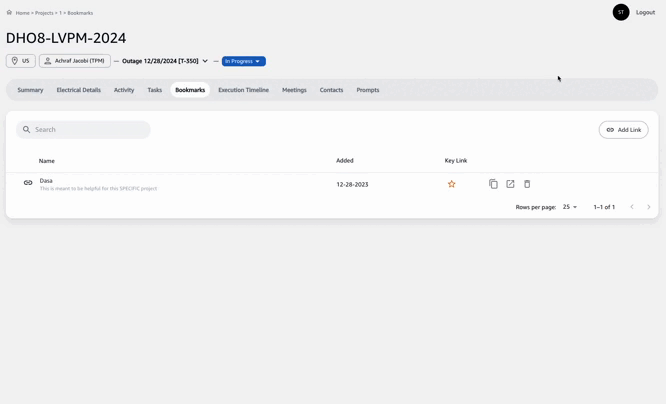
Task: Go to next page of bookmarks
Action: pyautogui.click(x=648, y=207)
